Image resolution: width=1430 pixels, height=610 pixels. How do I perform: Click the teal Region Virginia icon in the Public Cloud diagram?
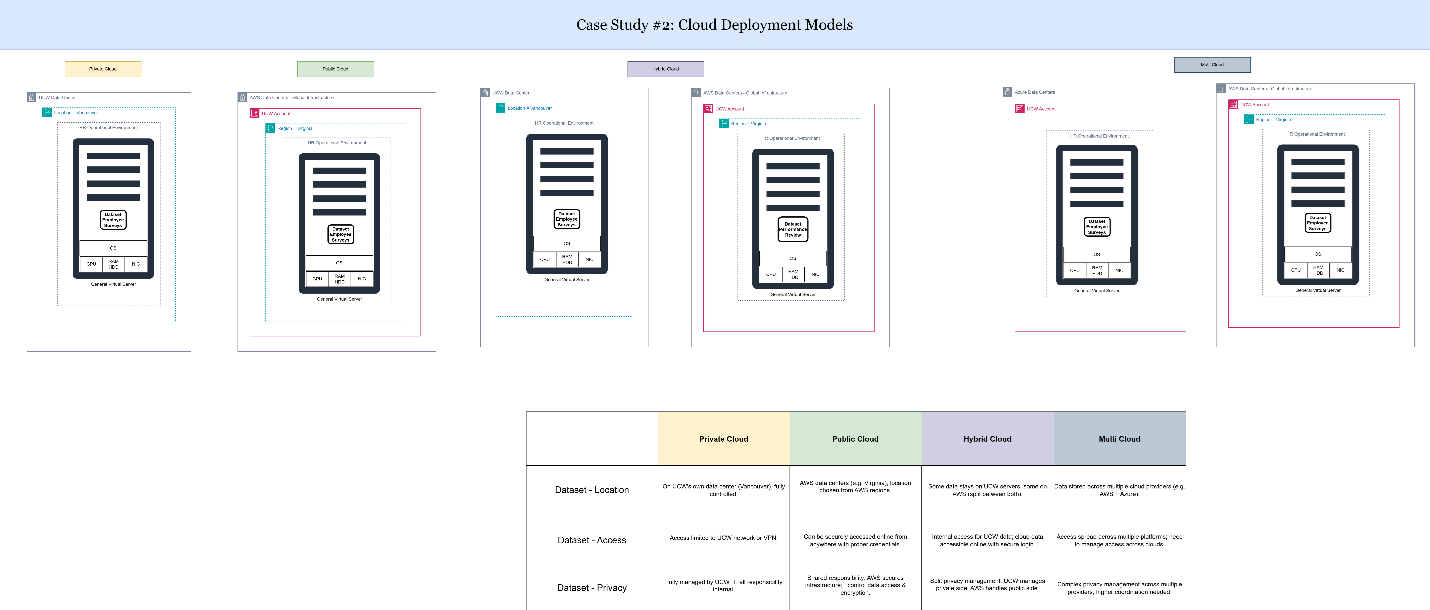click(x=270, y=128)
